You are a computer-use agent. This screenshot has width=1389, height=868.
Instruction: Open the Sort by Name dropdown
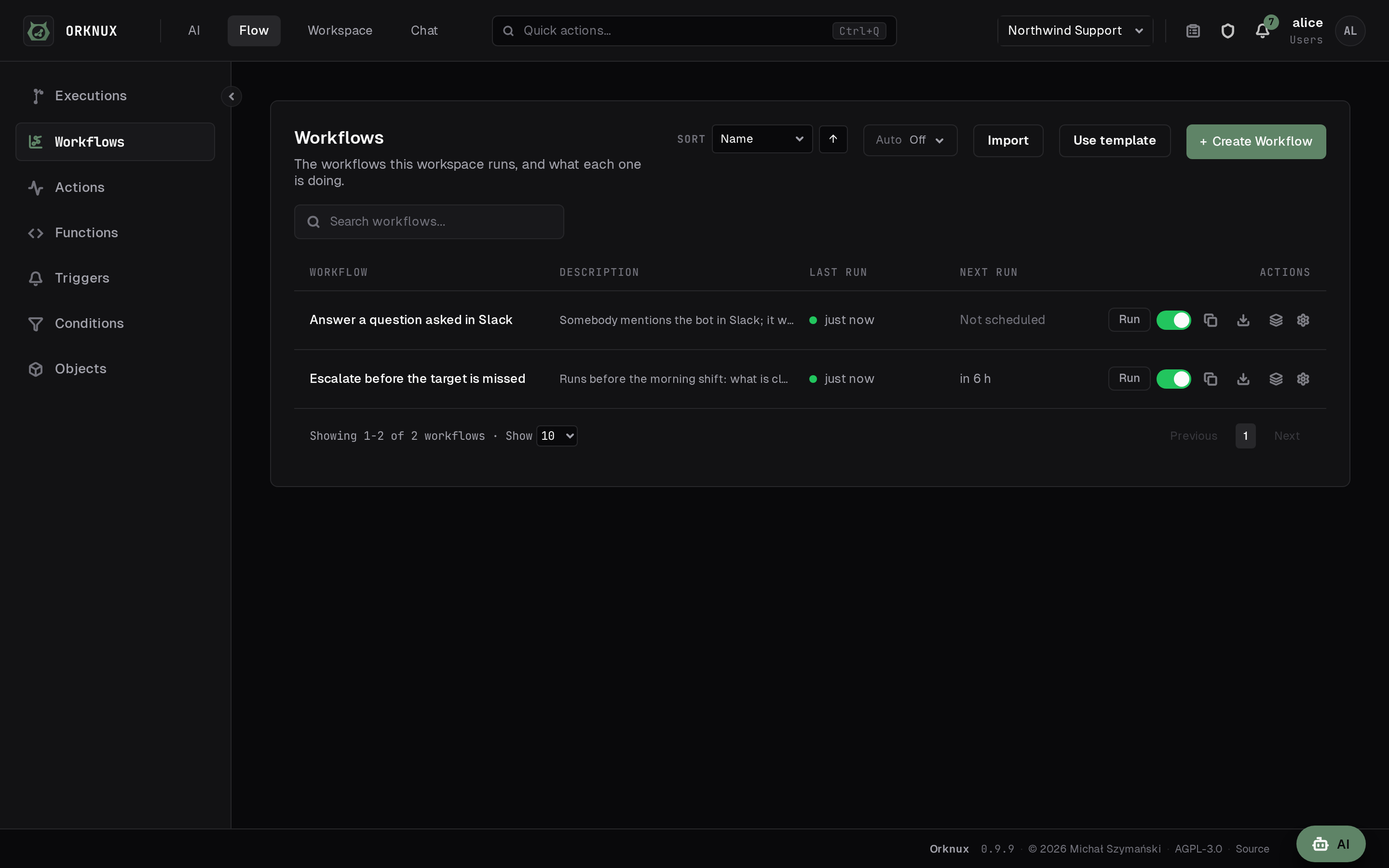tap(762, 139)
